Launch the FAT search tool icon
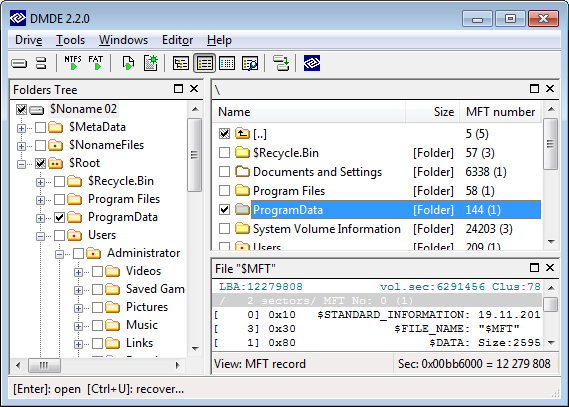Image resolution: width=569 pixels, height=407 pixels. (x=96, y=63)
